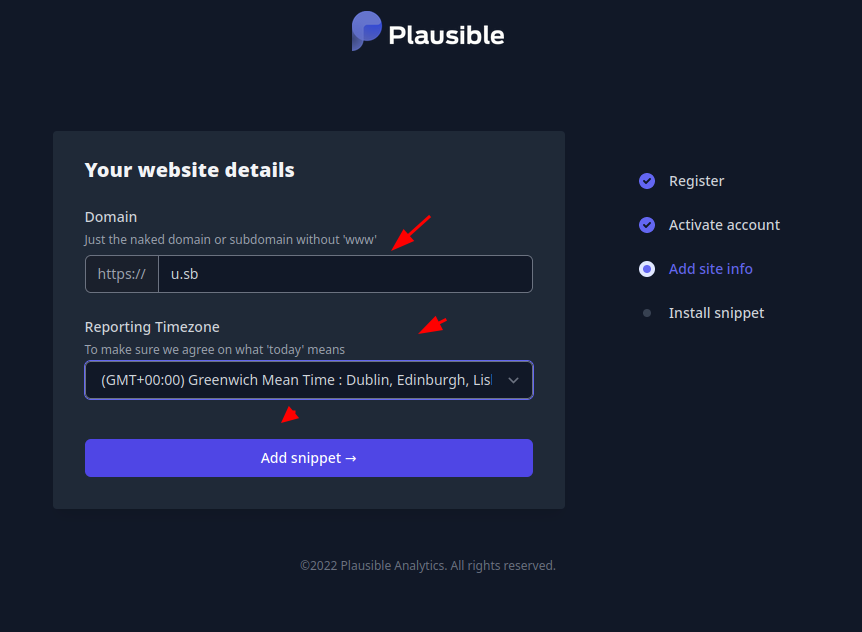Click the Plausible wordmark text
862x632 pixels.
[x=446, y=35]
